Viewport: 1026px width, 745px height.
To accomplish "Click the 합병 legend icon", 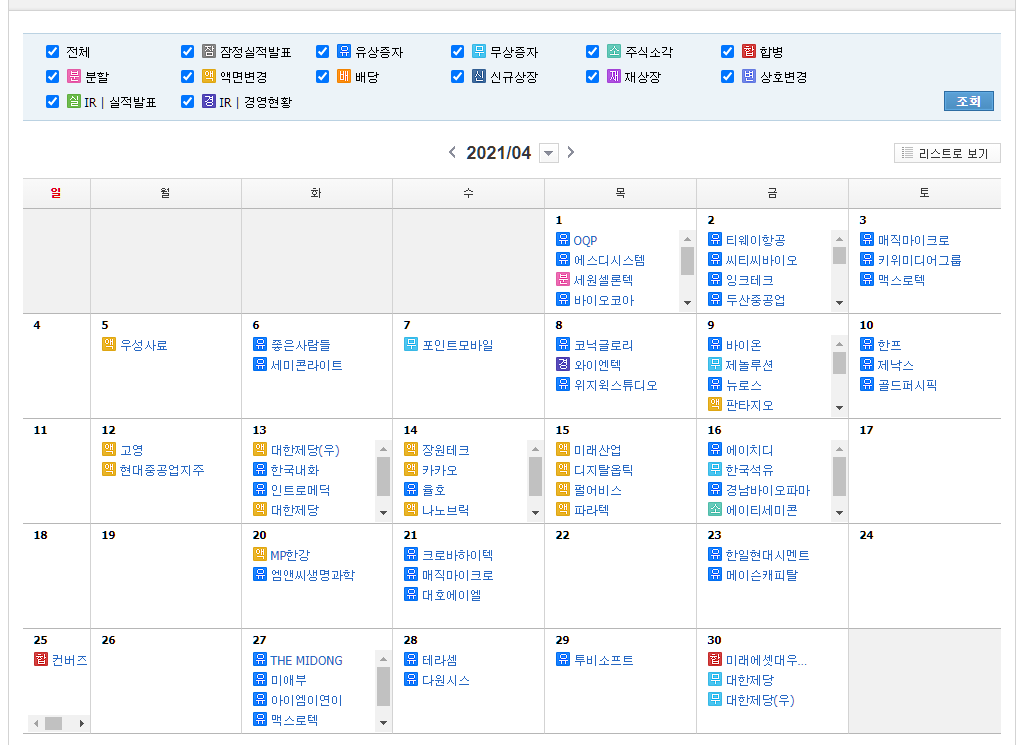I will [749, 51].
